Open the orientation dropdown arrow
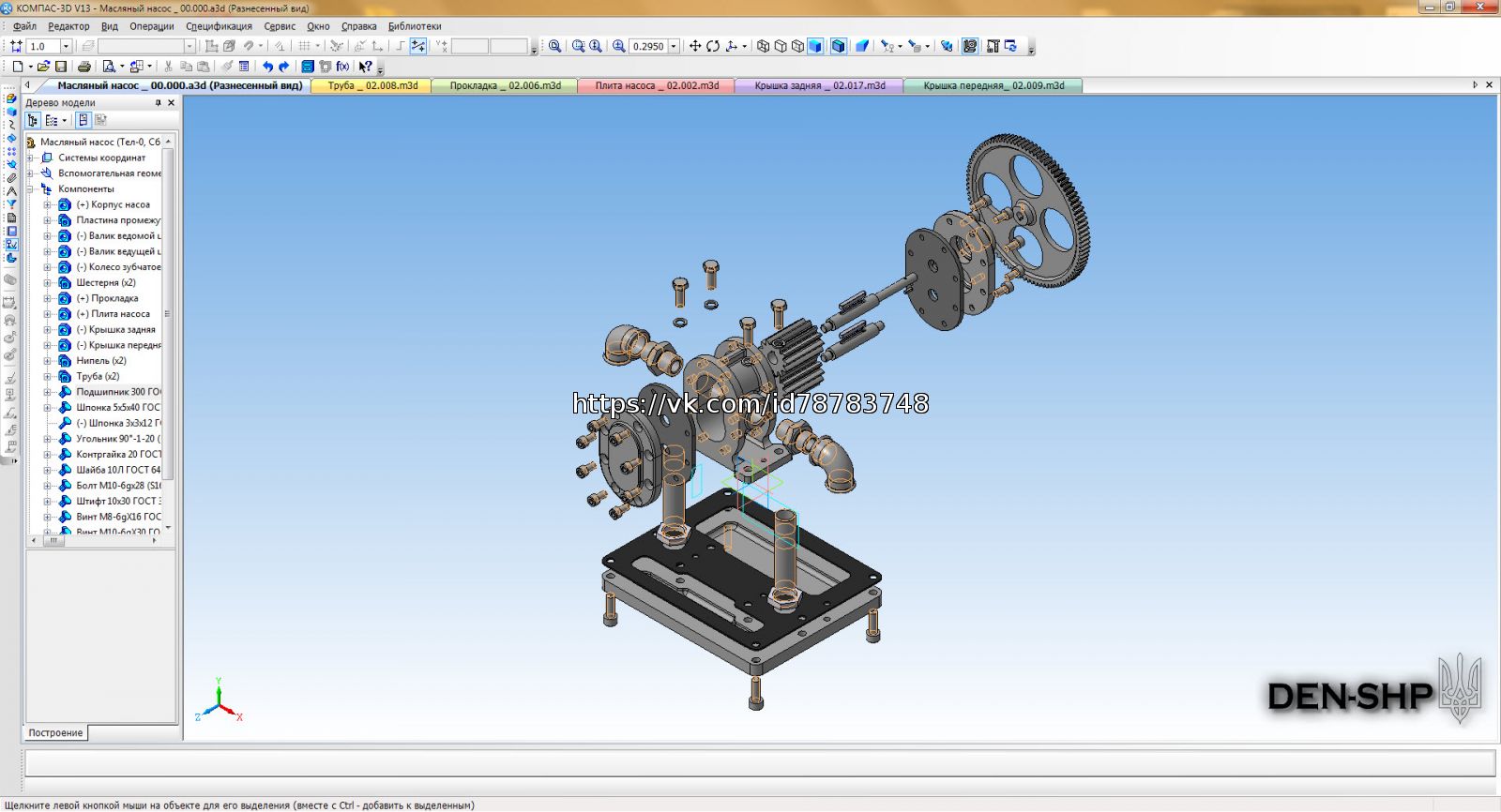Image resolution: width=1501 pixels, height=812 pixels. coord(745,46)
